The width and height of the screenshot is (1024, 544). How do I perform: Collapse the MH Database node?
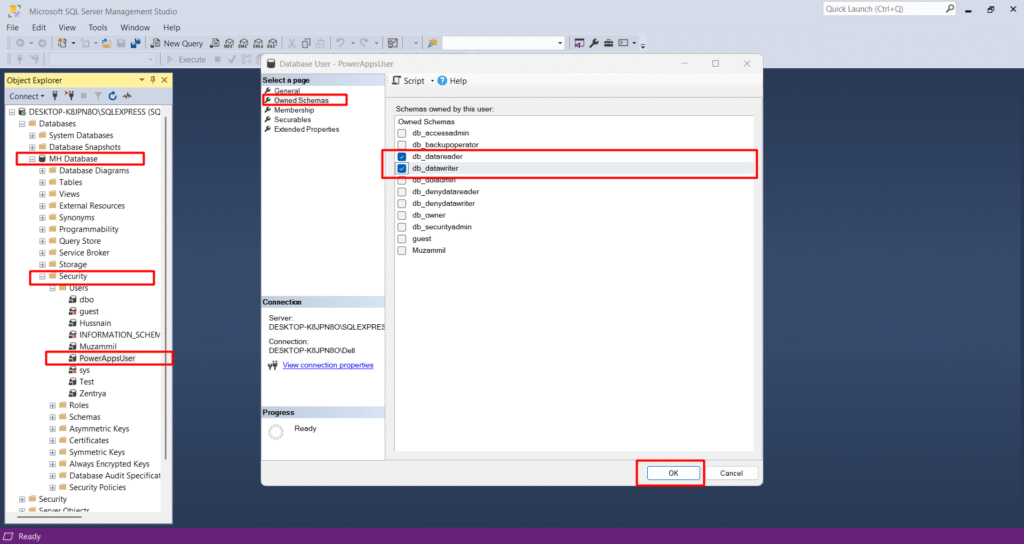(x=31, y=159)
